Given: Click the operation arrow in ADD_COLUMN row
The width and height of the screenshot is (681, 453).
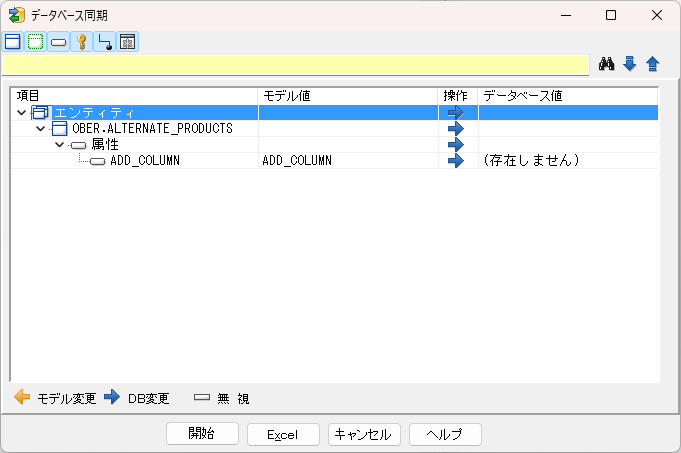Looking at the screenshot, I should 456,160.
